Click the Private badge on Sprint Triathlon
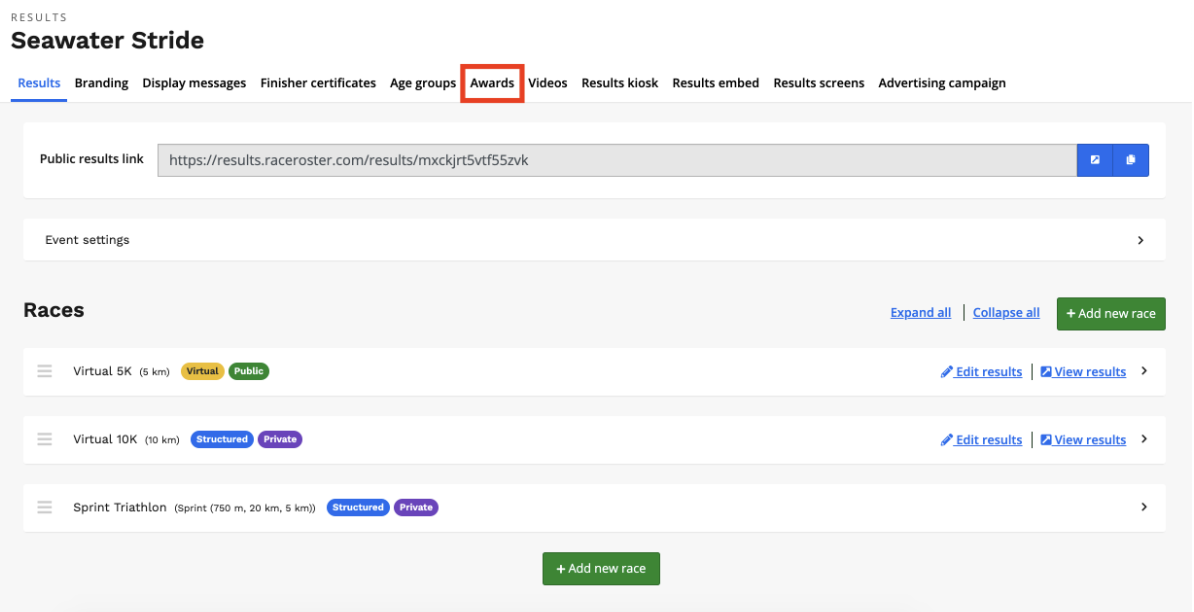Screen dimensions: 1194x612 tap(416, 507)
